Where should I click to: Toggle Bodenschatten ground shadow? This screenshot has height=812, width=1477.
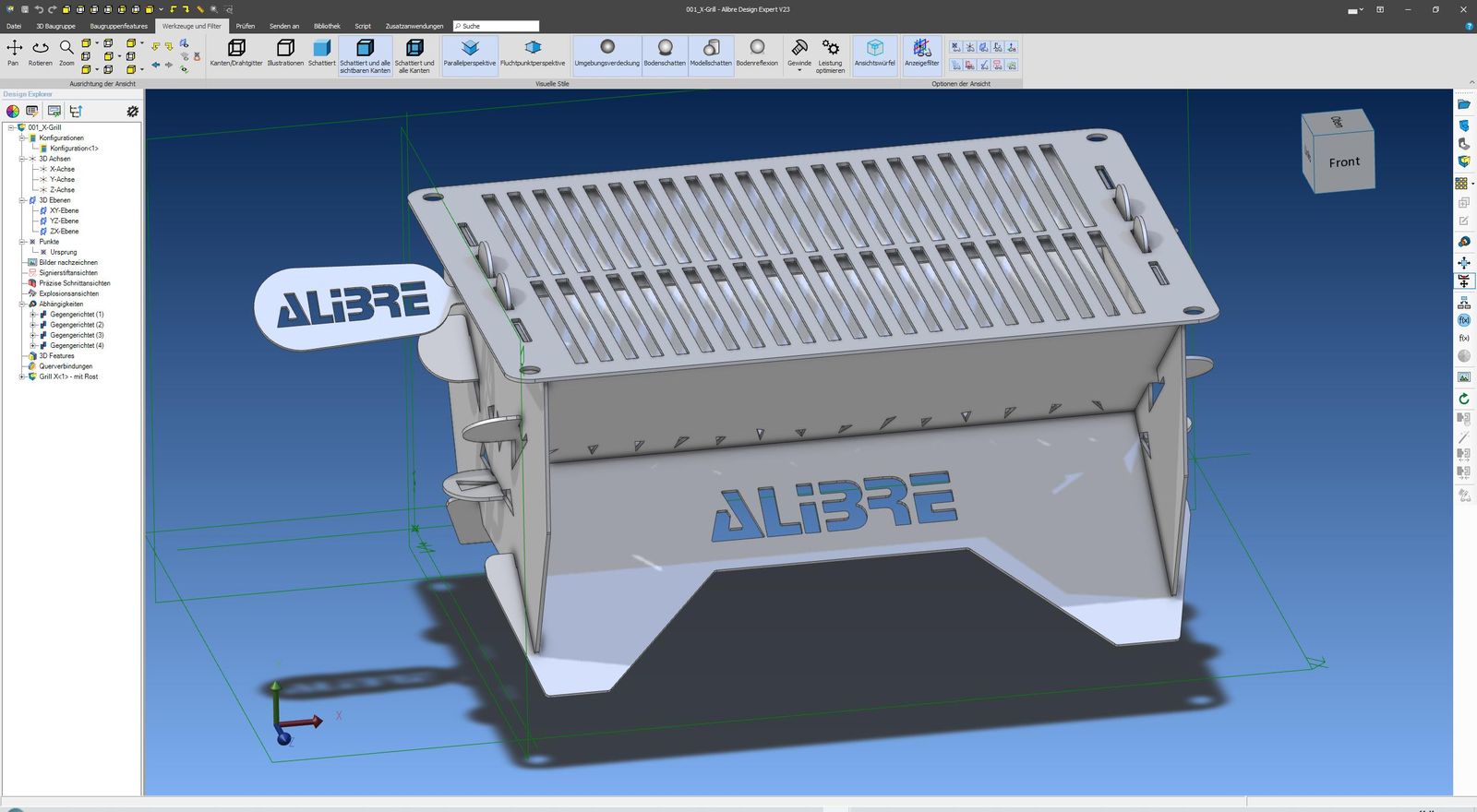click(665, 53)
